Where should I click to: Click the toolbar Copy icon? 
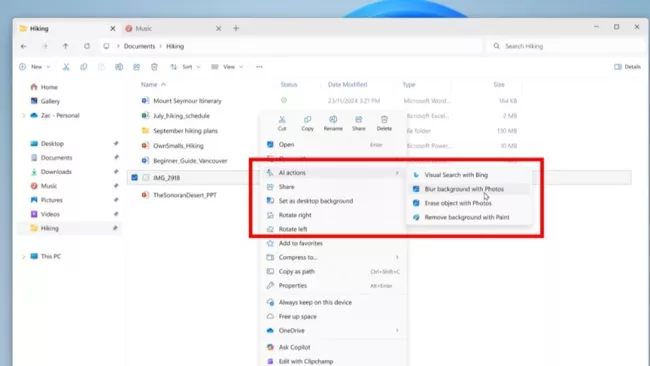pos(84,67)
